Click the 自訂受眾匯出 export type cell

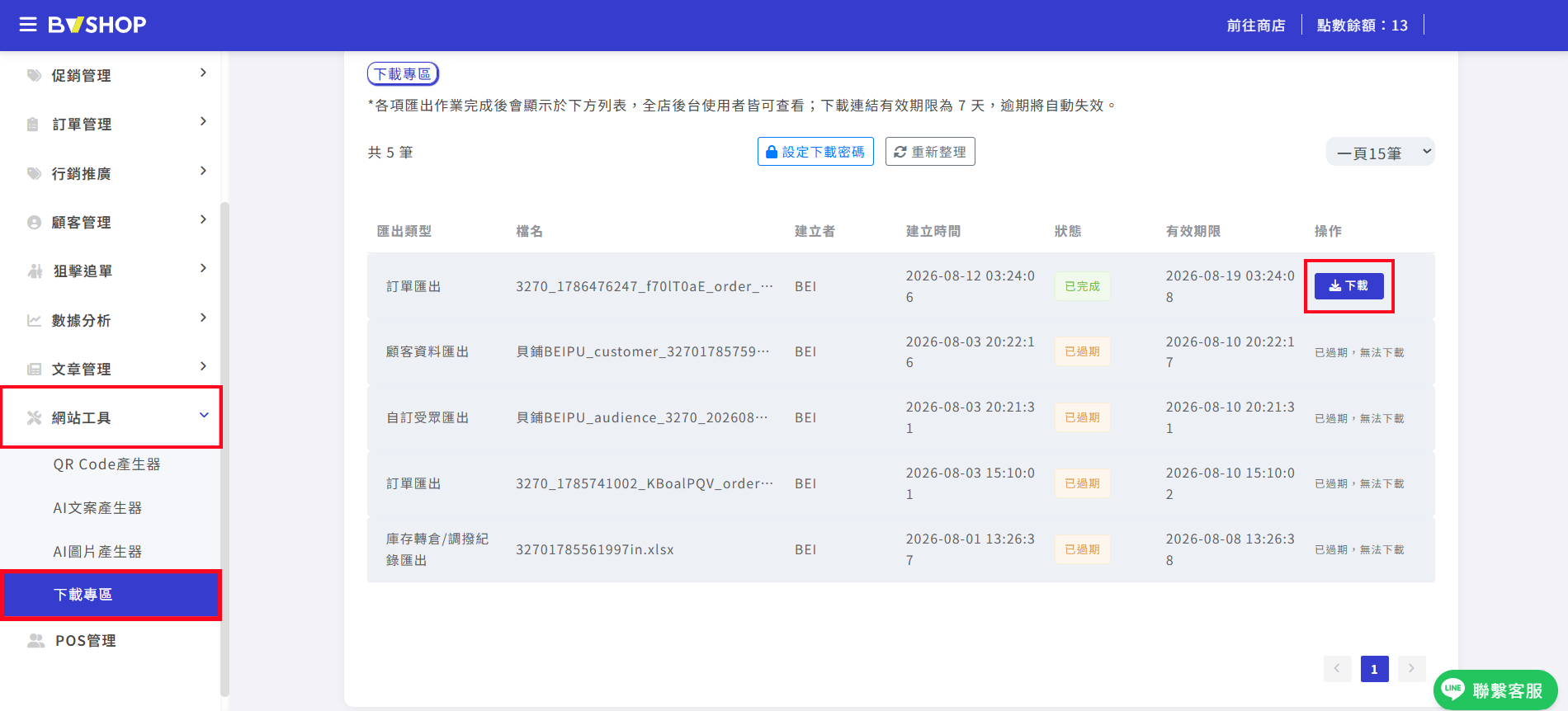(x=427, y=417)
